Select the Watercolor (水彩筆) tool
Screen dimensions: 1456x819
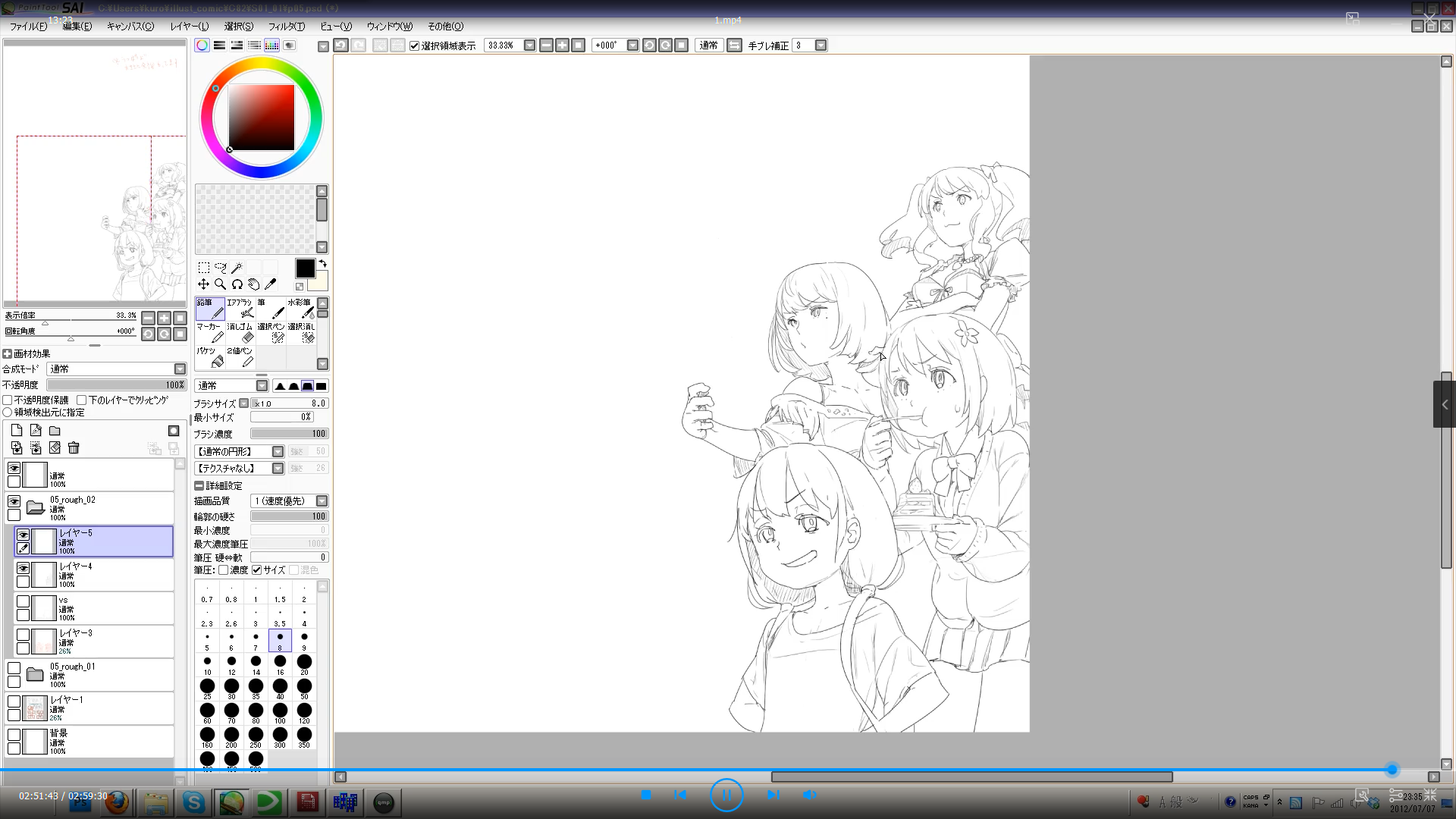click(301, 309)
